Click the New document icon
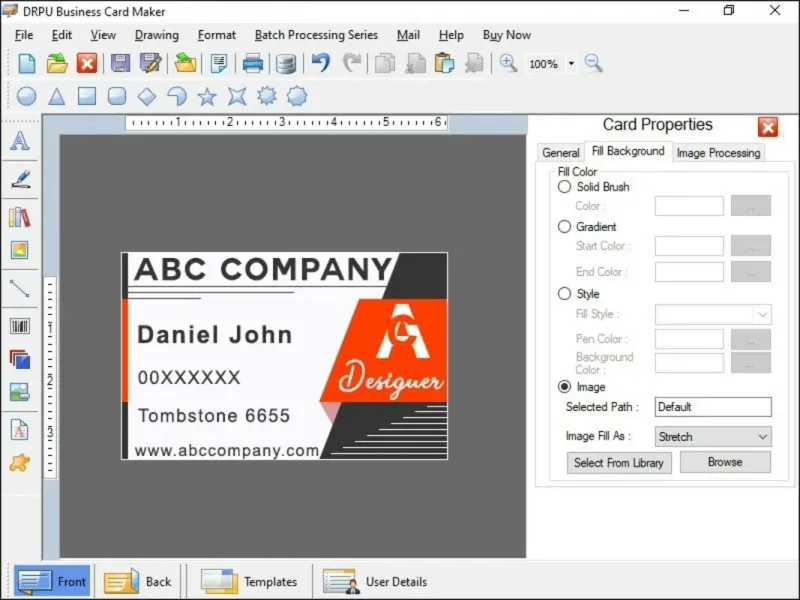 click(27, 64)
